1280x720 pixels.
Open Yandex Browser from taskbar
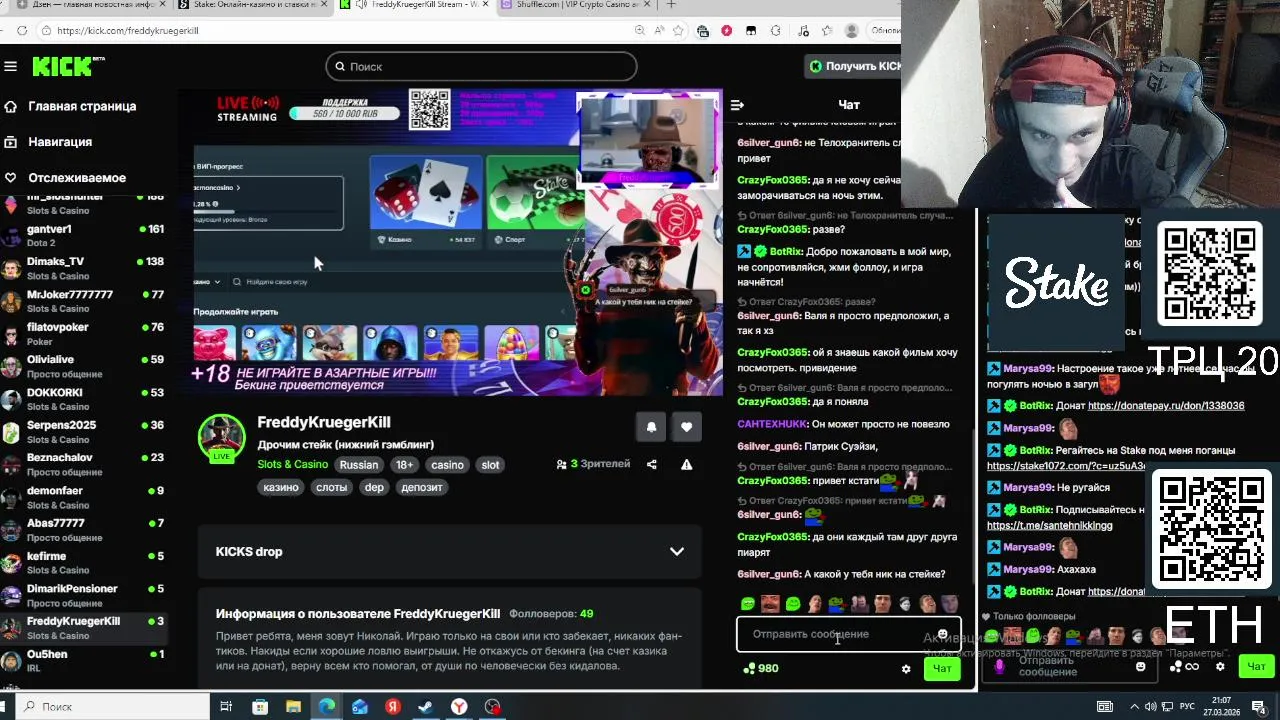tap(459, 707)
